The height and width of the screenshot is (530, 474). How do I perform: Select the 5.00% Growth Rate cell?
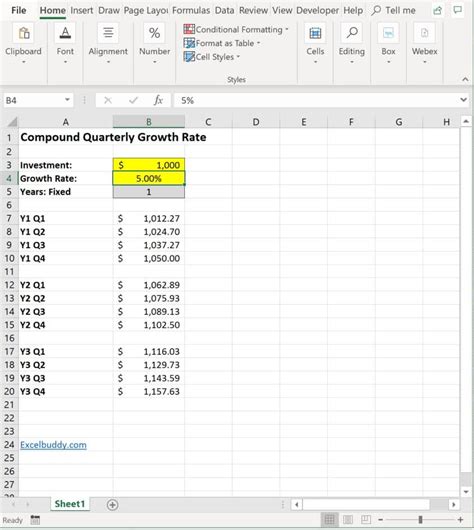[149, 178]
